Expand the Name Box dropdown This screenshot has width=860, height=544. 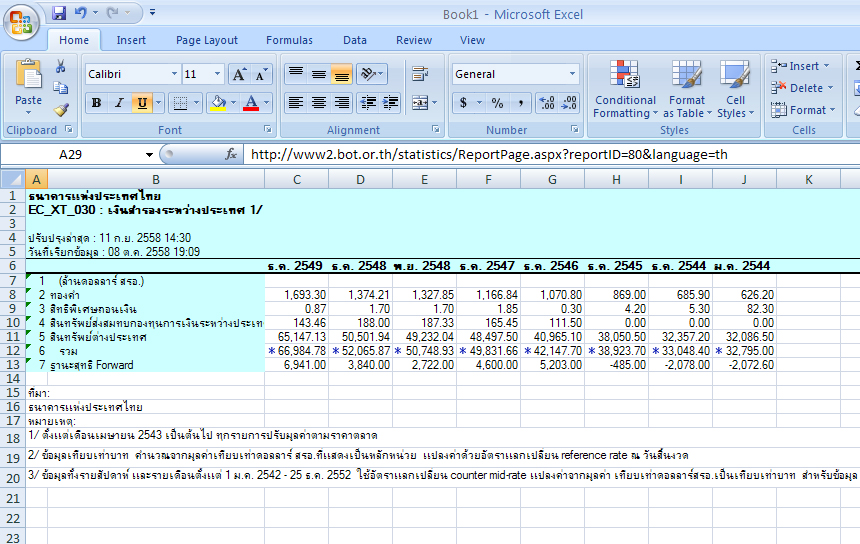pyautogui.click(x=149, y=155)
